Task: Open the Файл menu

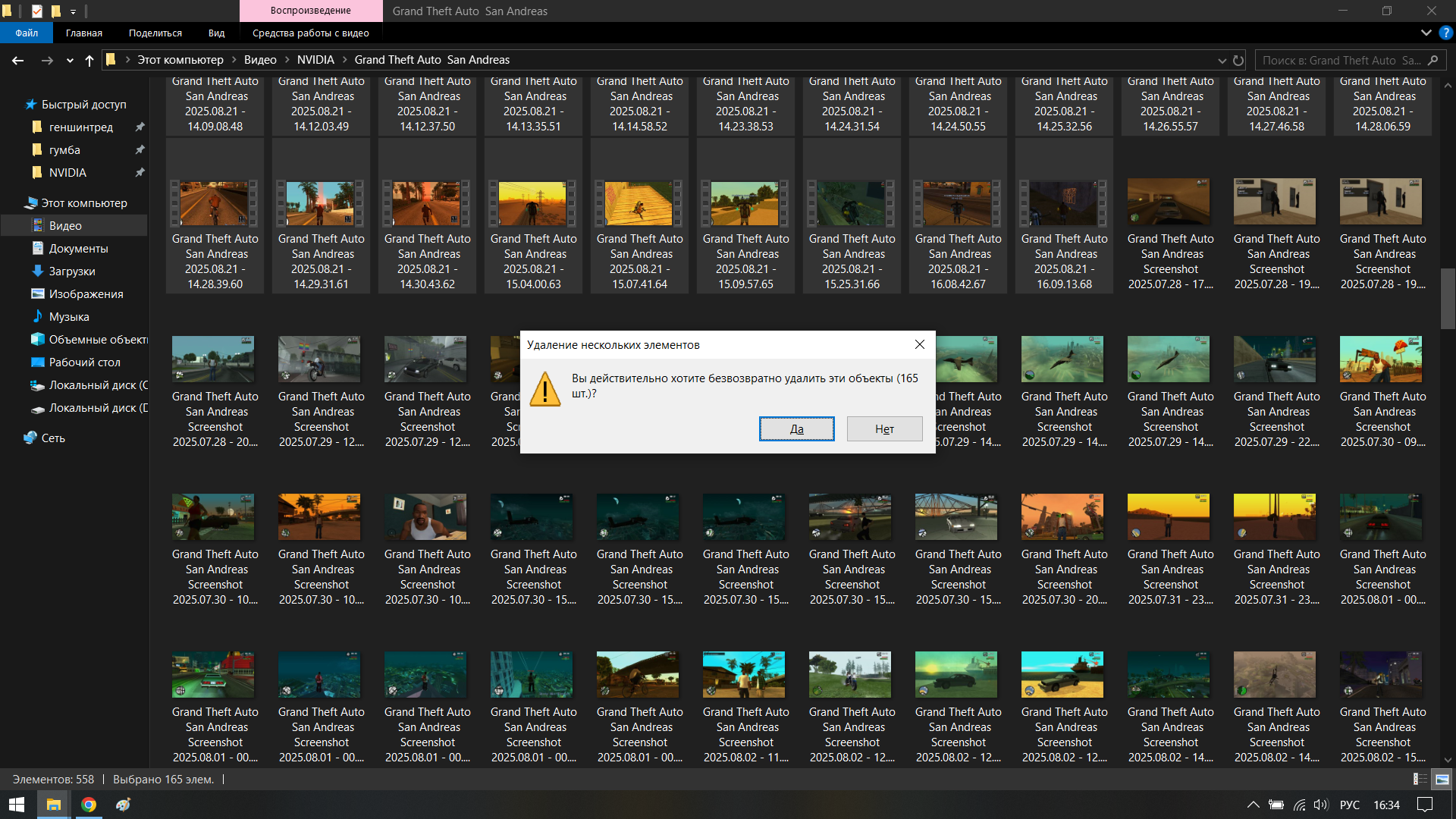Action: point(27,33)
